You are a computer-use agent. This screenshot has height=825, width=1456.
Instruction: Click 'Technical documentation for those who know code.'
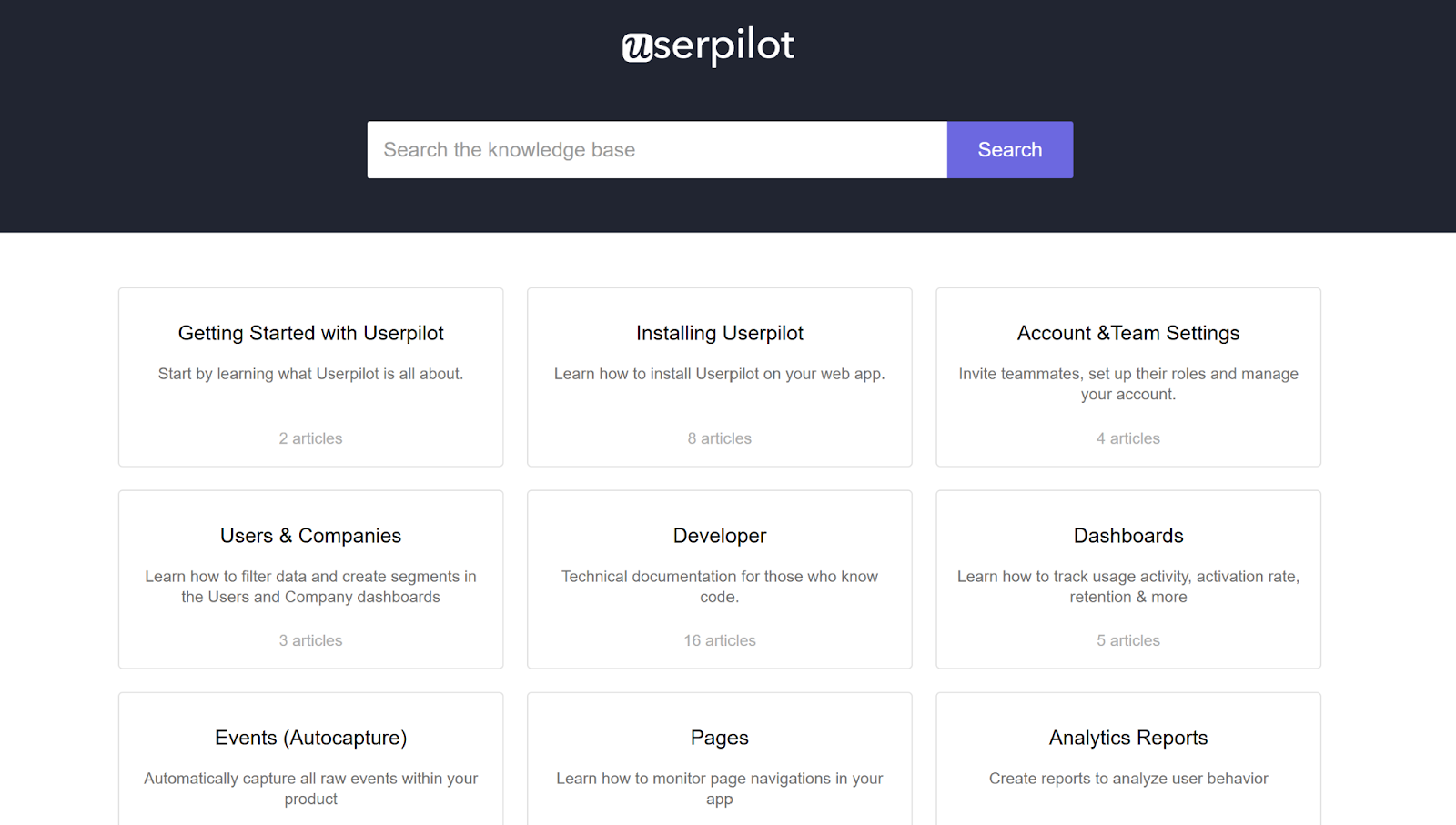pyautogui.click(x=720, y=587)
